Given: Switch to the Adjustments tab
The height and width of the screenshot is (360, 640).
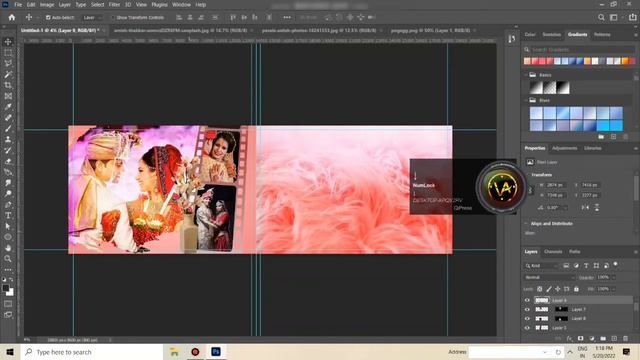Looking at the screenshot, I should click(x=564, y=148).
